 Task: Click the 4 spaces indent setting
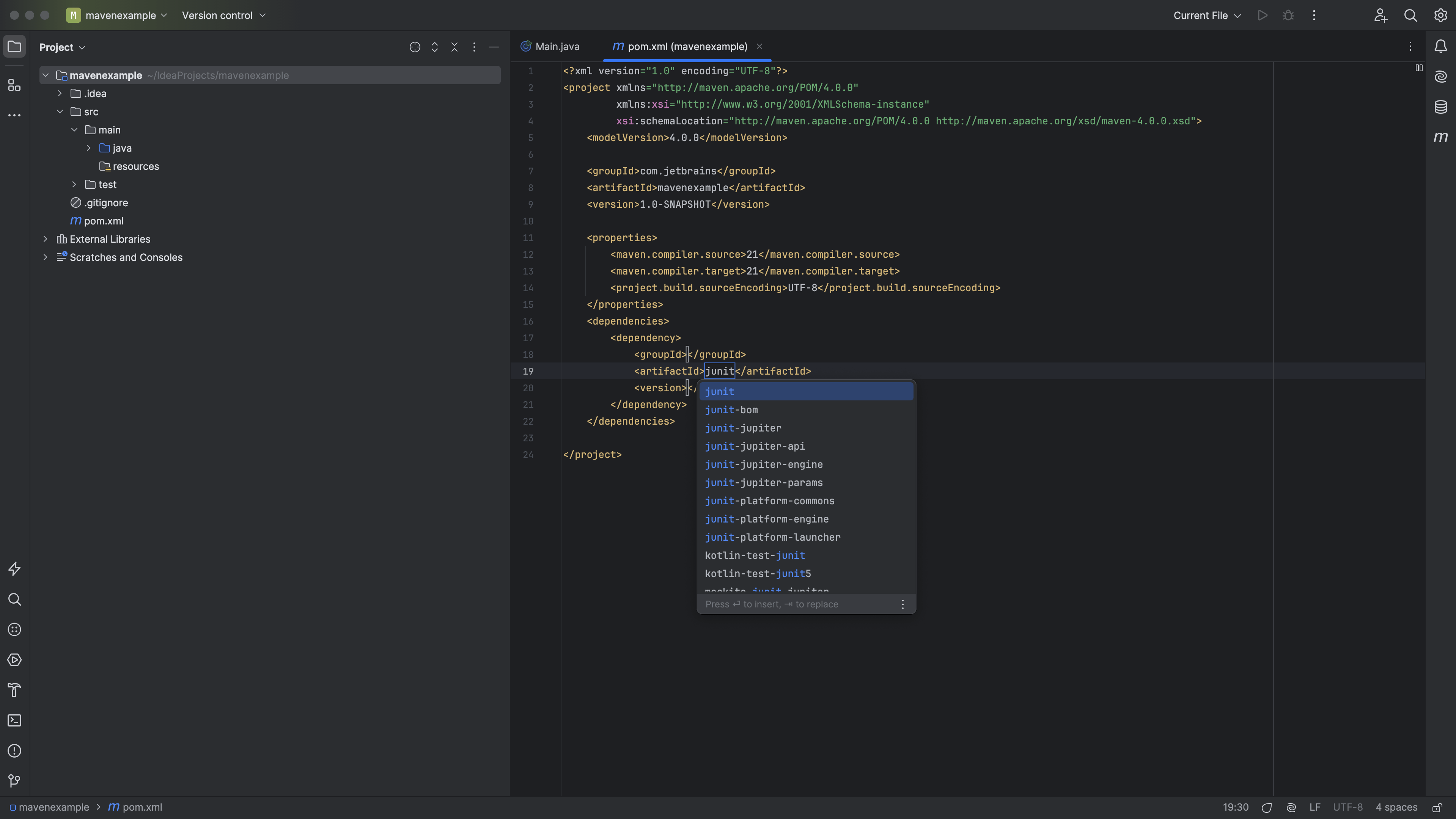(x=1396, y=807)
